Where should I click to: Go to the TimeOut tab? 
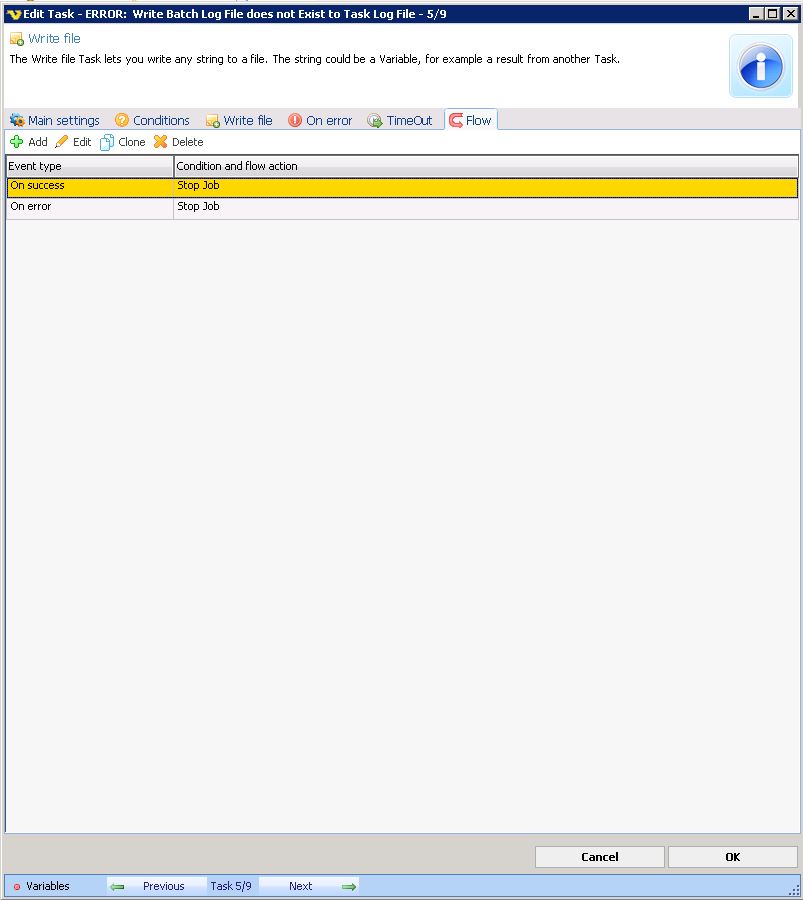pyautogui.click(x=400, y=120)
